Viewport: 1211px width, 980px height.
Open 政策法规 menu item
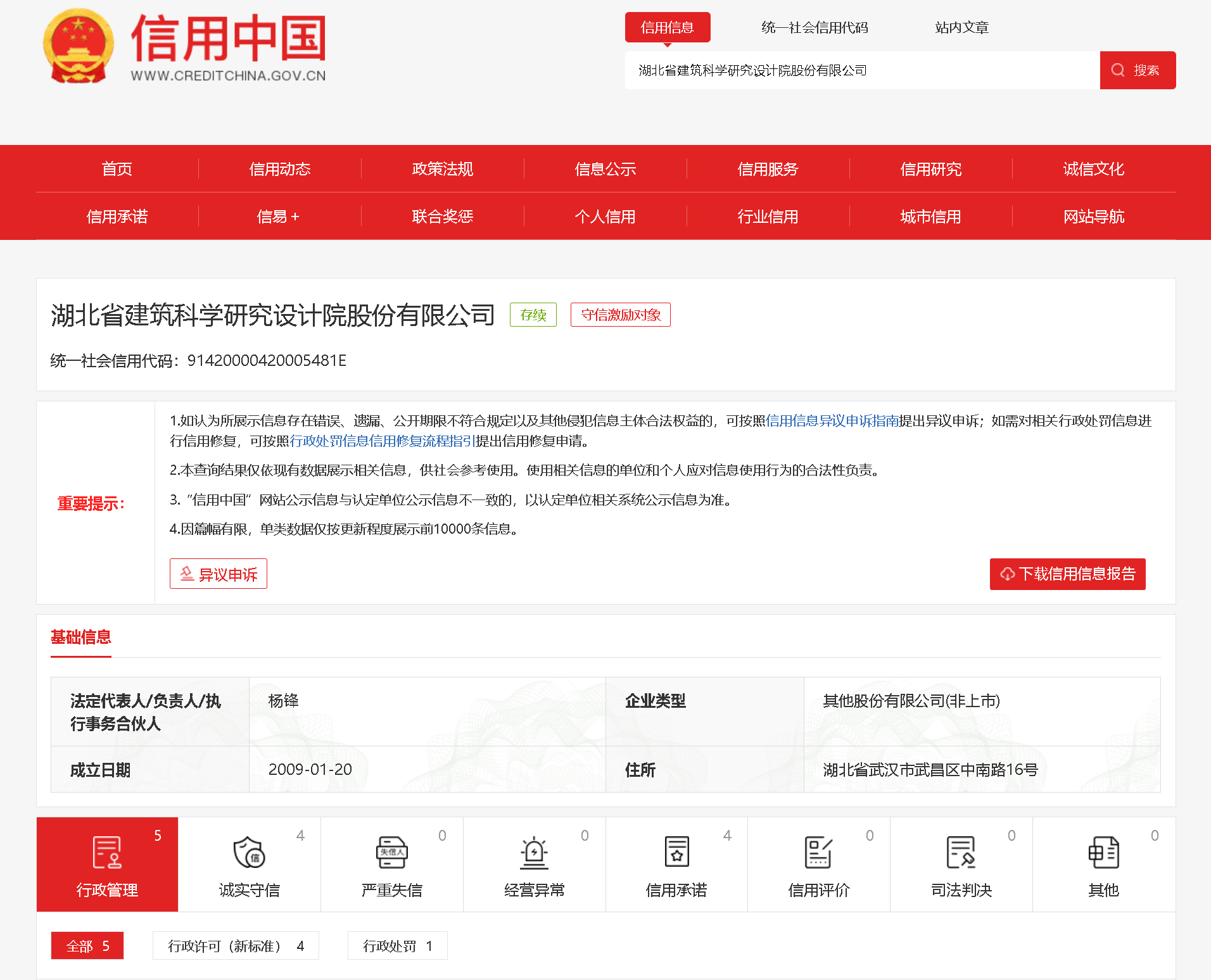point(443,169)
